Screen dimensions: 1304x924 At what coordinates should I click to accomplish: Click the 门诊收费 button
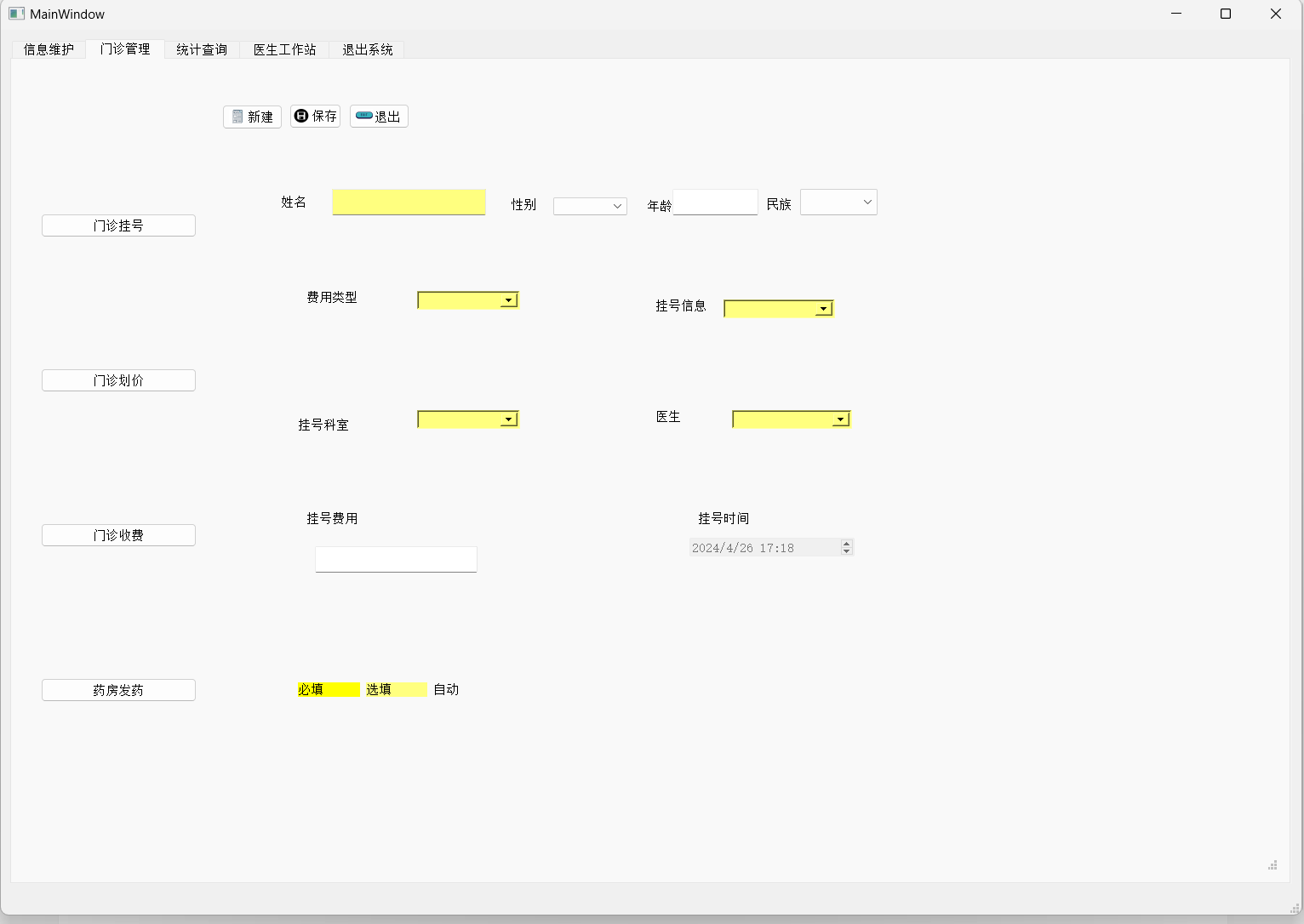(x=118, y=535)
